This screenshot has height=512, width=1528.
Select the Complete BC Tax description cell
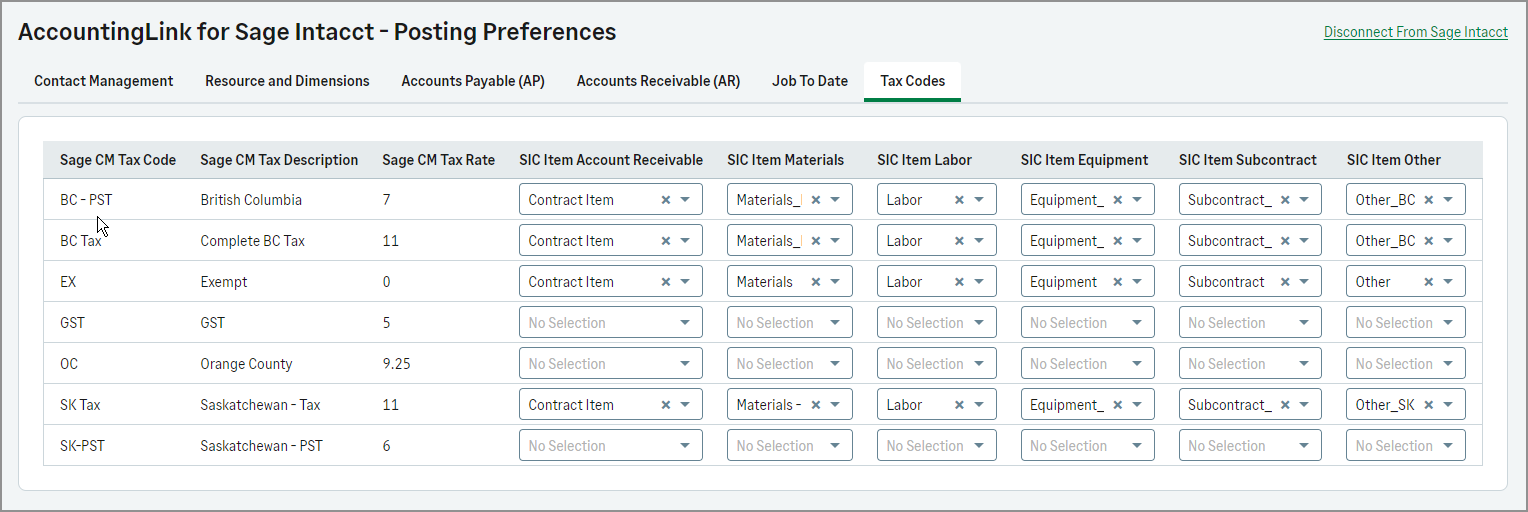click(x=253, y=241)
